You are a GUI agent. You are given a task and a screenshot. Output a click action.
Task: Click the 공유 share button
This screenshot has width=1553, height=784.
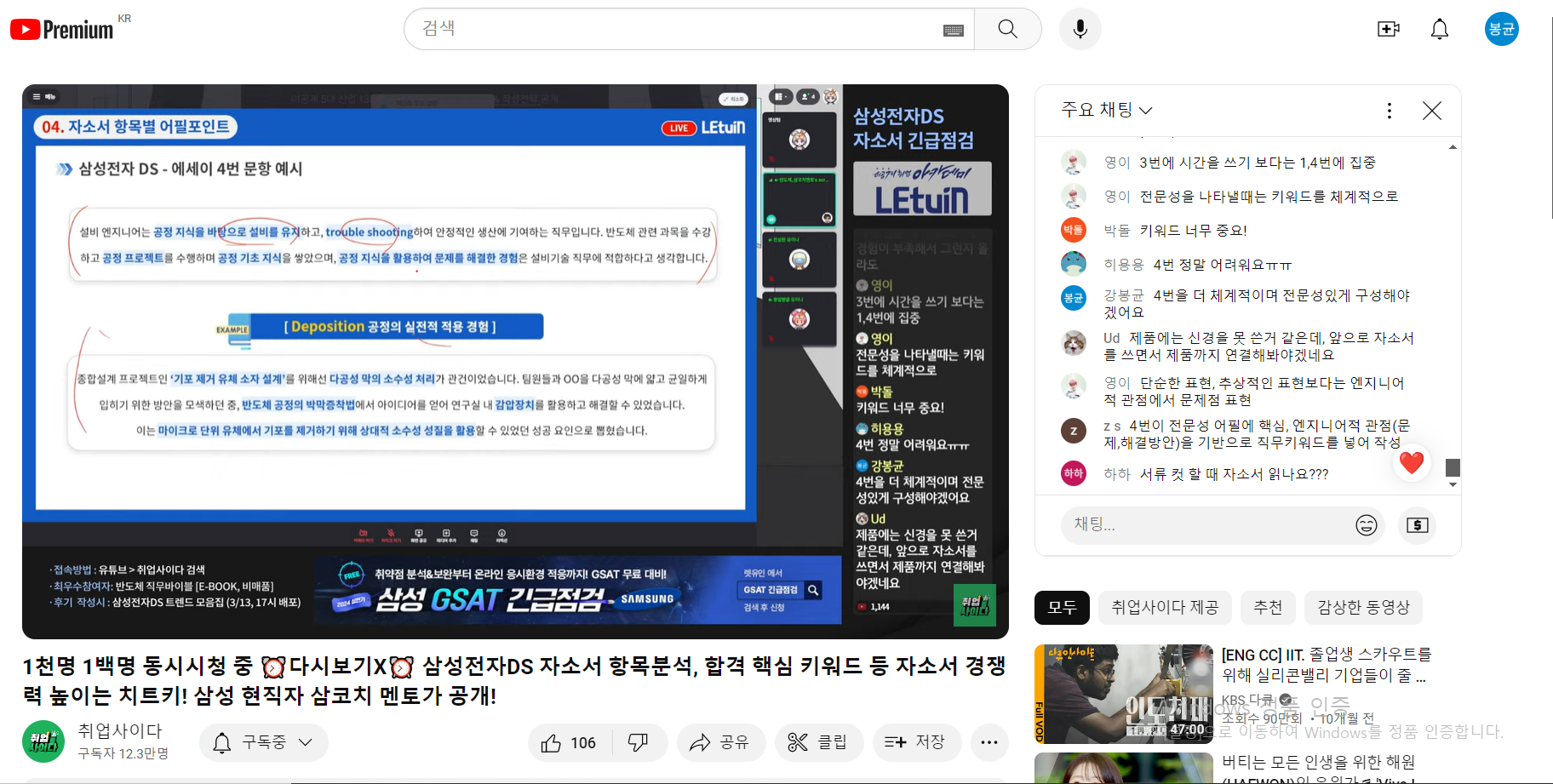click(x=720, y=743)
